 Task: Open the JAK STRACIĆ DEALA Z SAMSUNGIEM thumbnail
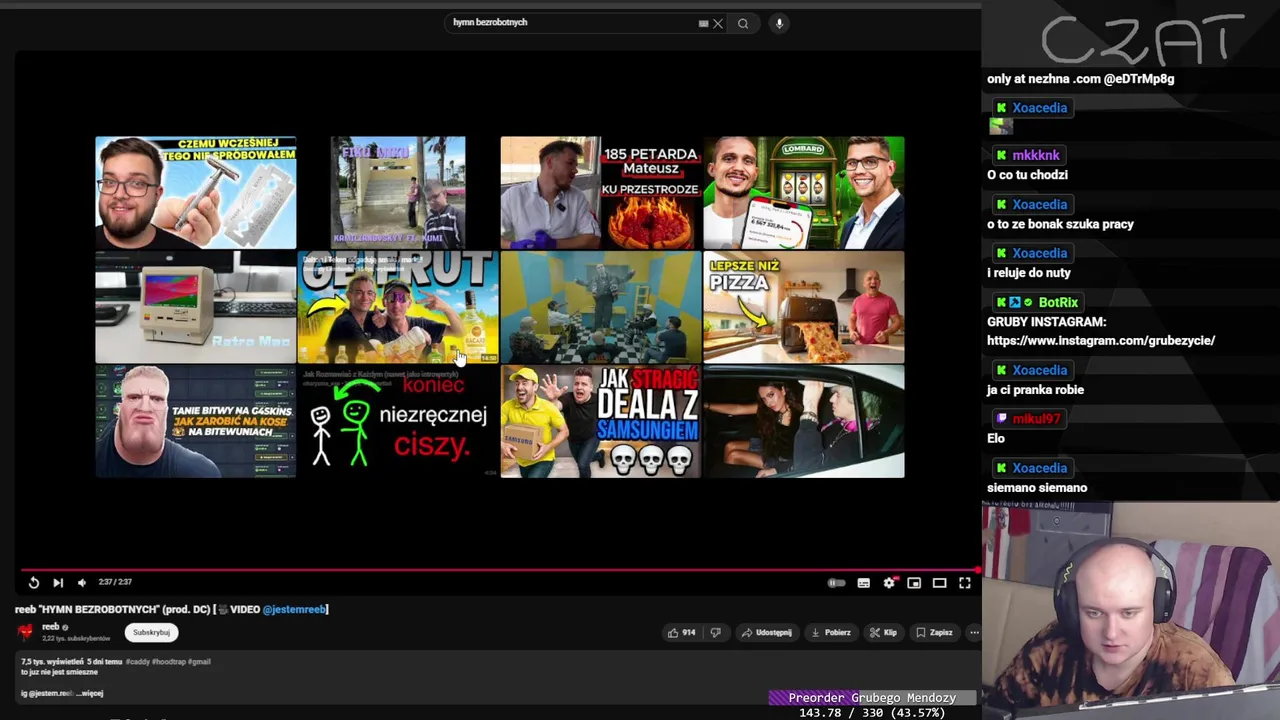click(600, 421)
